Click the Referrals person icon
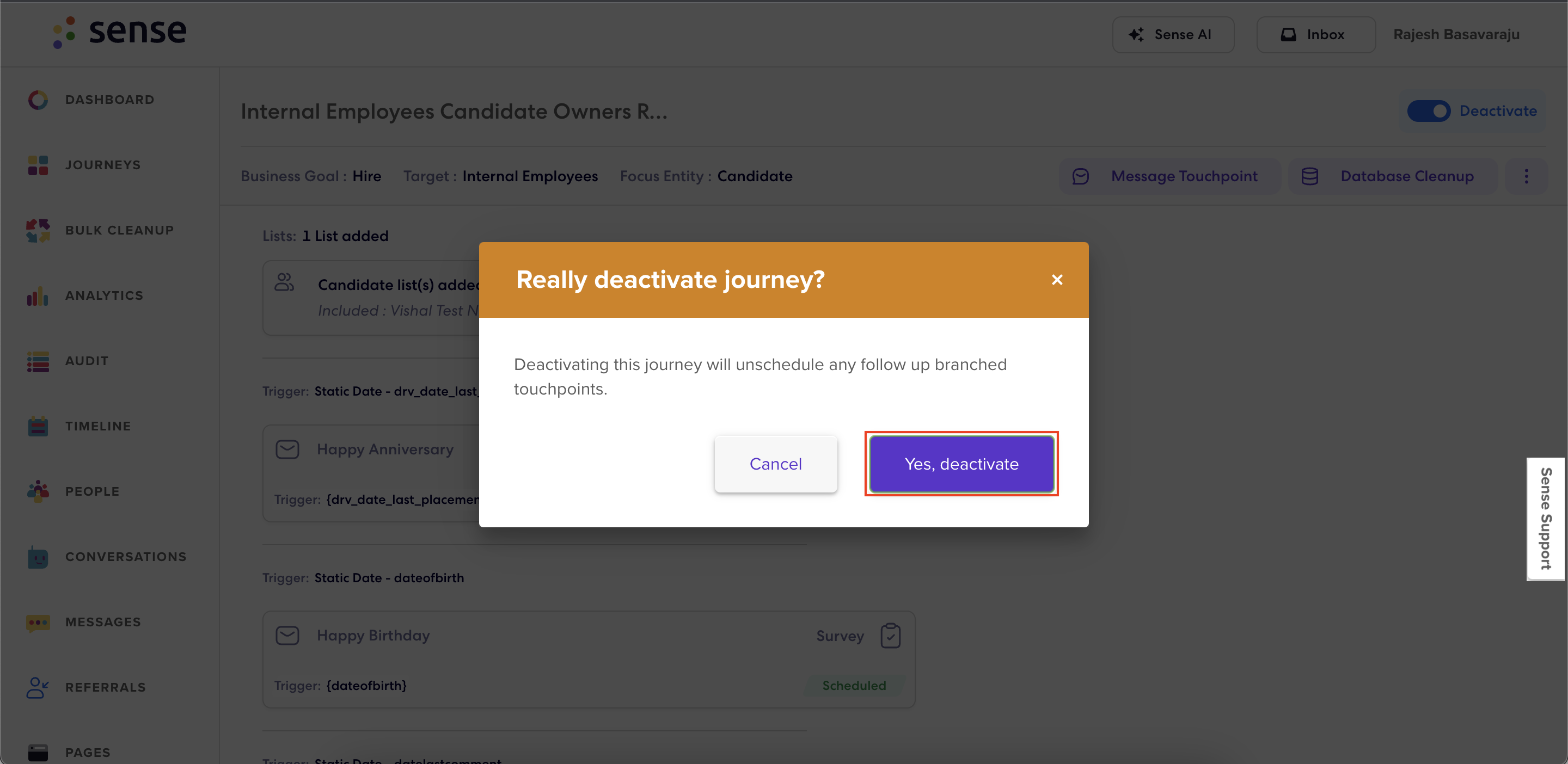The image size is (1568, 764). pos(38,687)
